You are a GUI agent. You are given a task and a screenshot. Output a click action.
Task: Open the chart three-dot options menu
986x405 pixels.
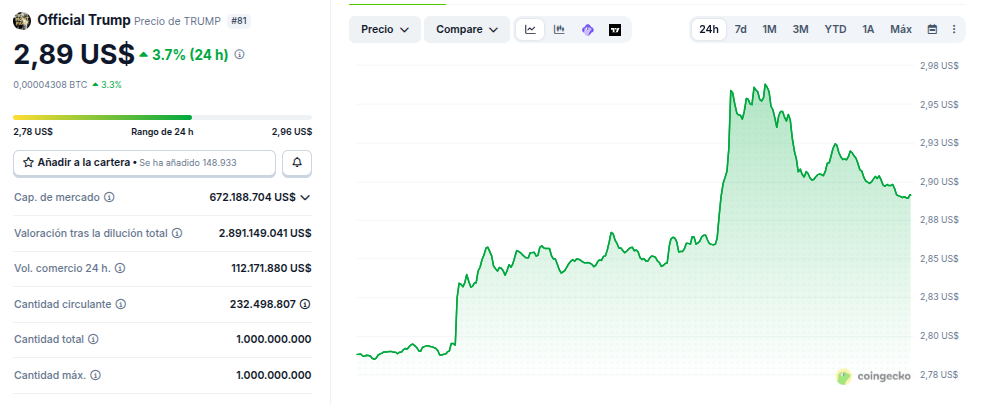(x=953, y=29)
